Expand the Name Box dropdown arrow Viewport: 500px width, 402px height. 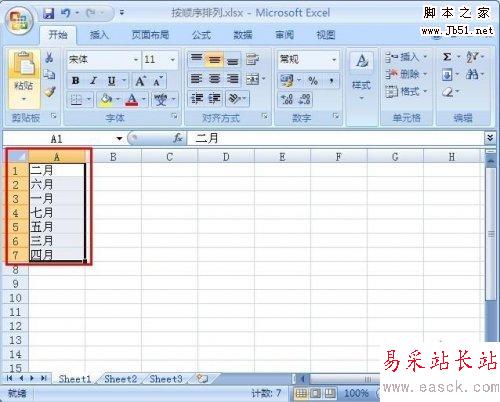point(119,139)
